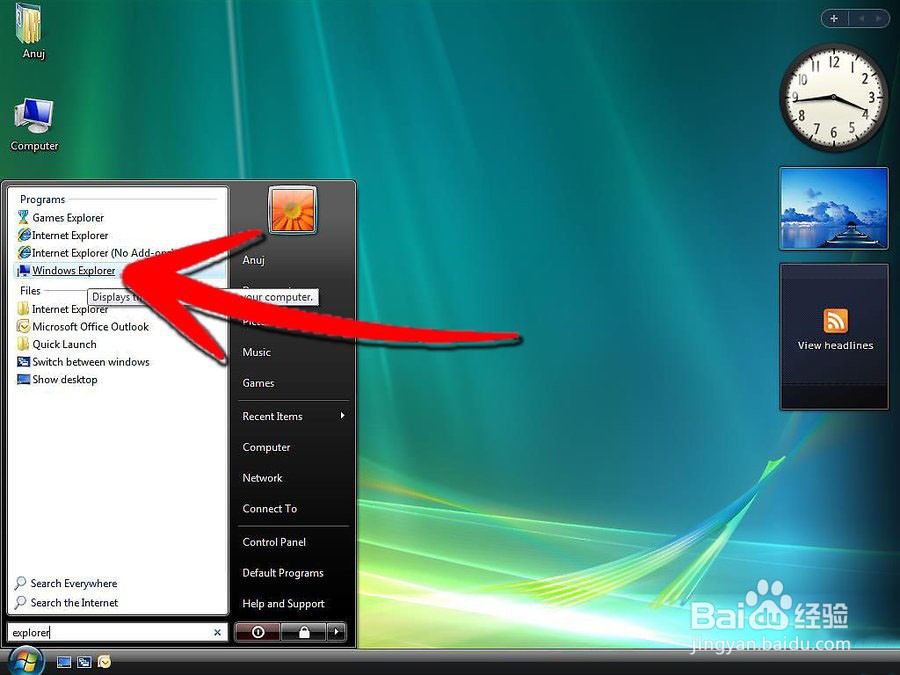Clear the search box with X
900x675 pixels.
tap(218, 633)
